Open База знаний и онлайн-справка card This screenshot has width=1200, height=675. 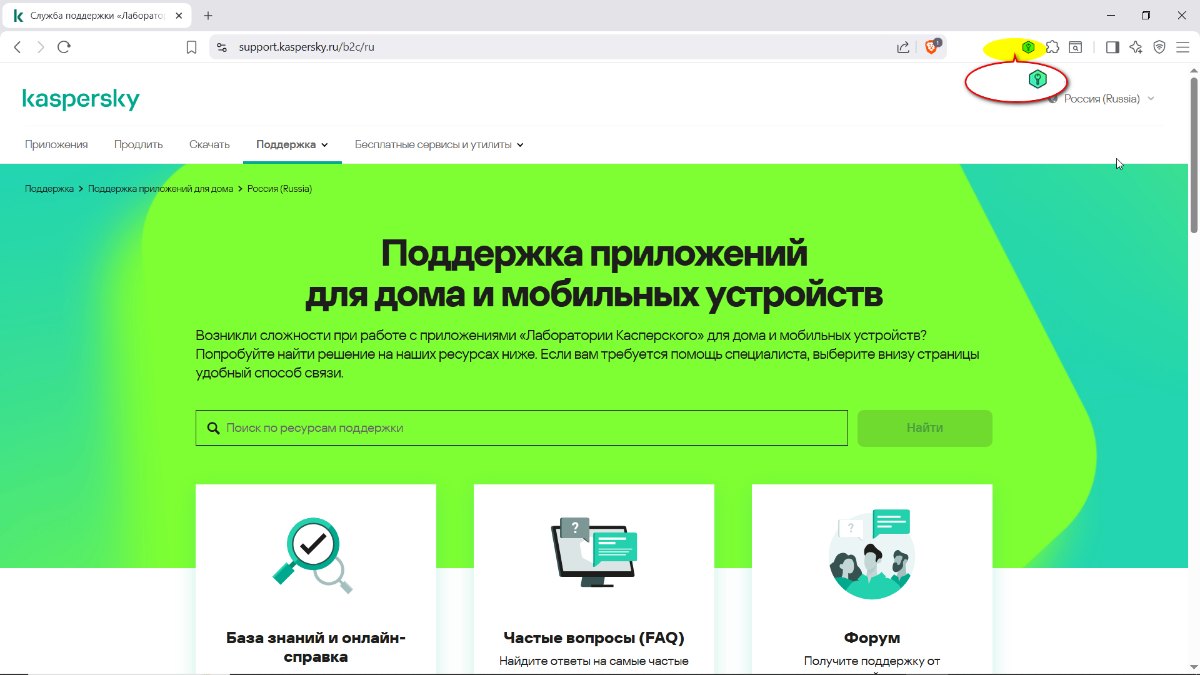[x=316, y=648]
